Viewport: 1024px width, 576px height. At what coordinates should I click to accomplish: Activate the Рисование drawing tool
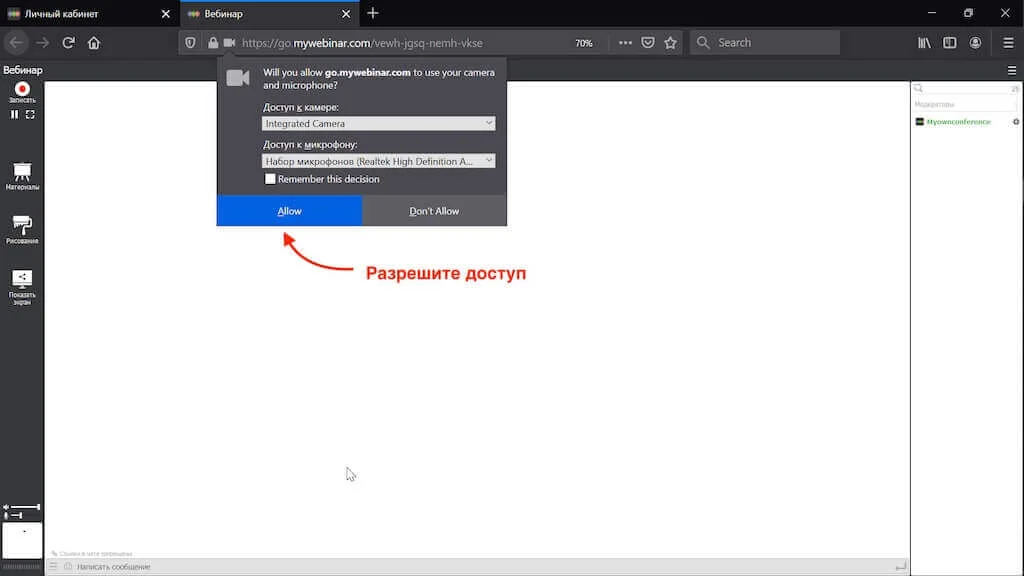22,225
